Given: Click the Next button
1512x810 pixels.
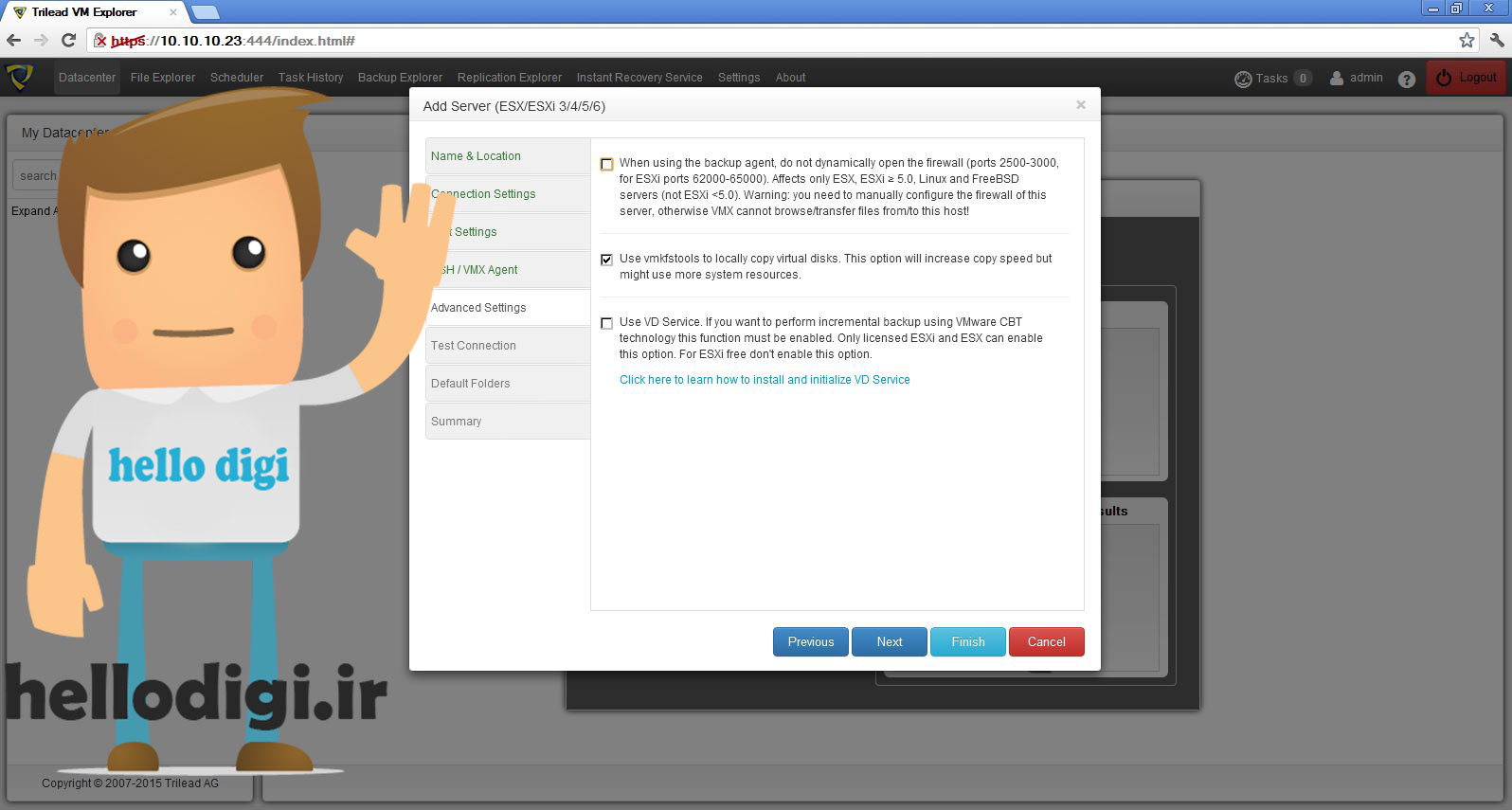Looking at the screenshot, I should click(x=890, y=641).
